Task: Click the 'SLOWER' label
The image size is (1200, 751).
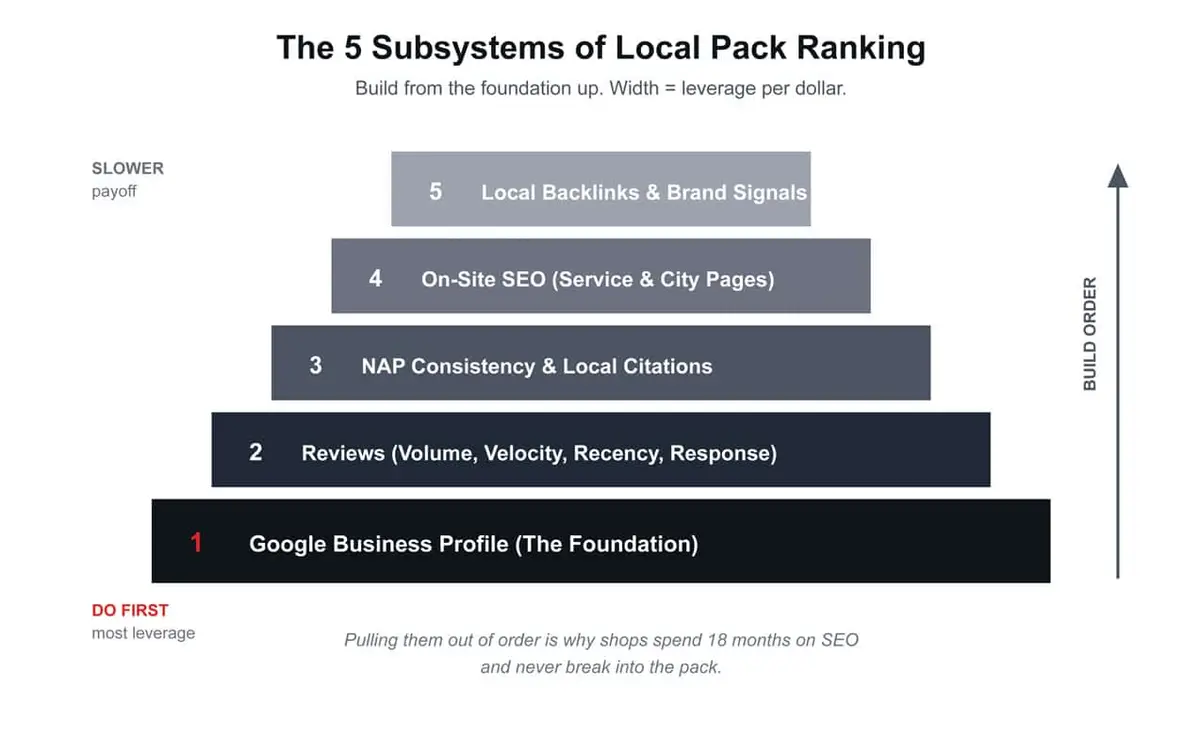Action: [128, 168]
